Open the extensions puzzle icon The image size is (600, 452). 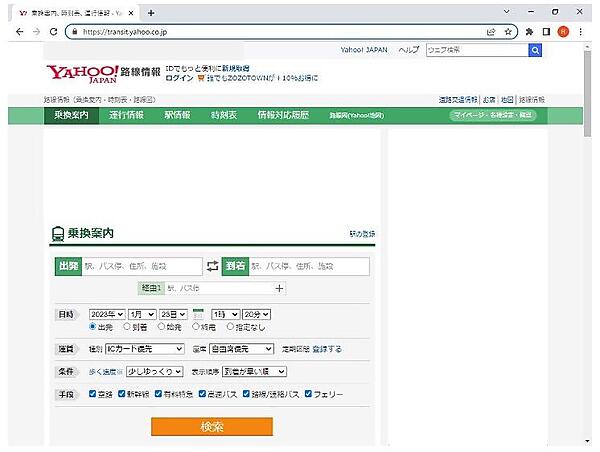click(x=529, y=32)
